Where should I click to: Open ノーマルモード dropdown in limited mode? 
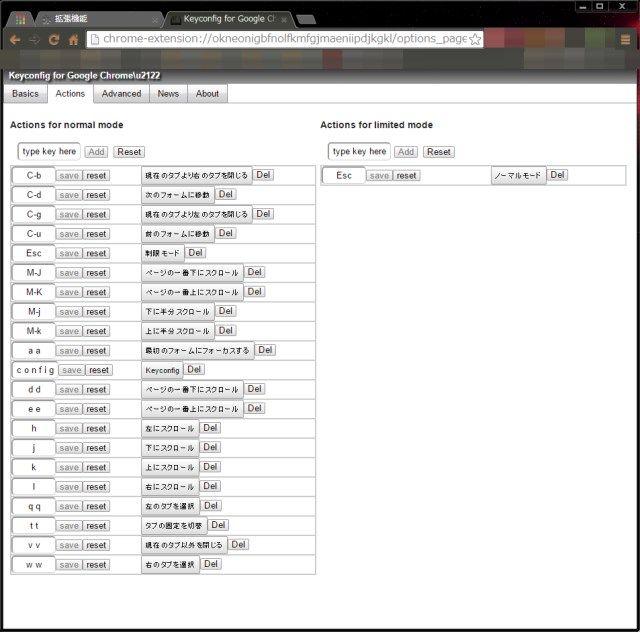[518, 176]
